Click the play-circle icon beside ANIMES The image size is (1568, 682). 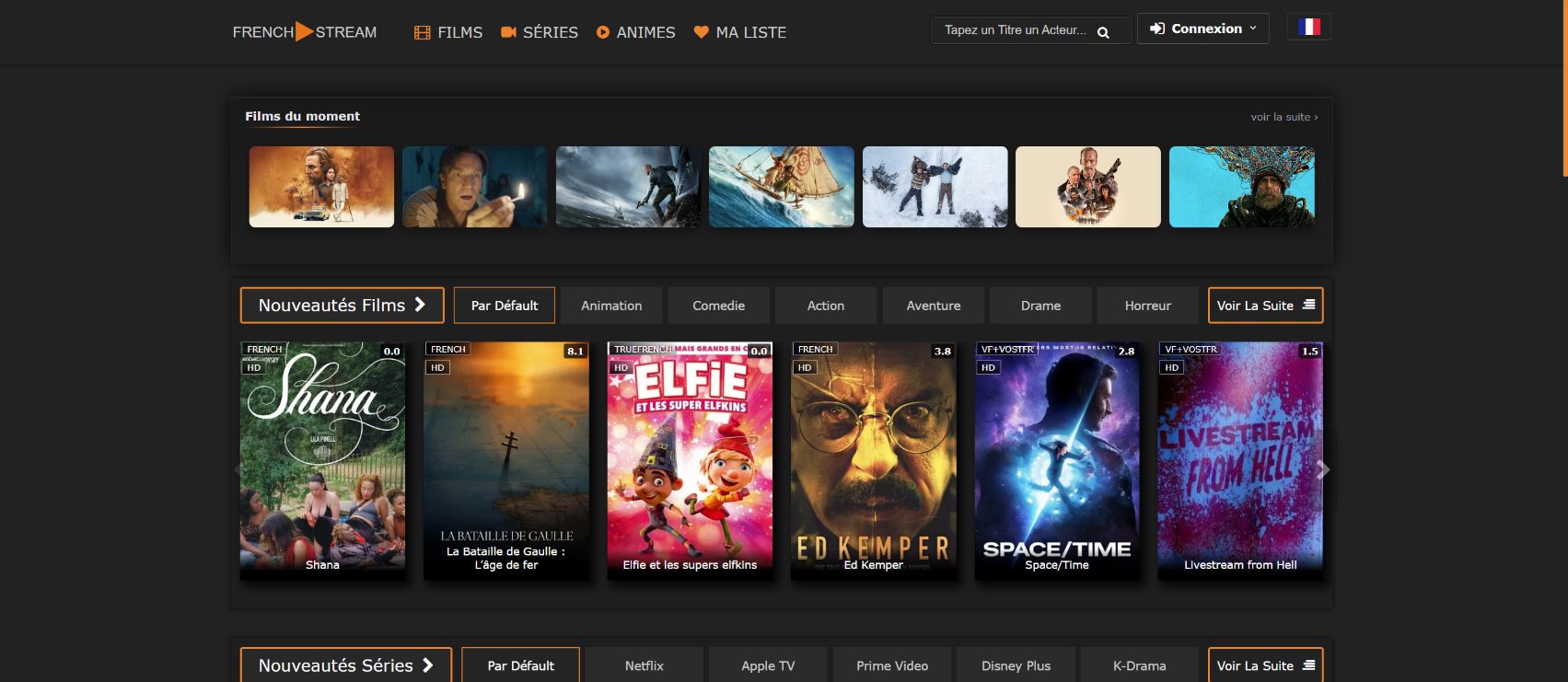click(603, 32)
